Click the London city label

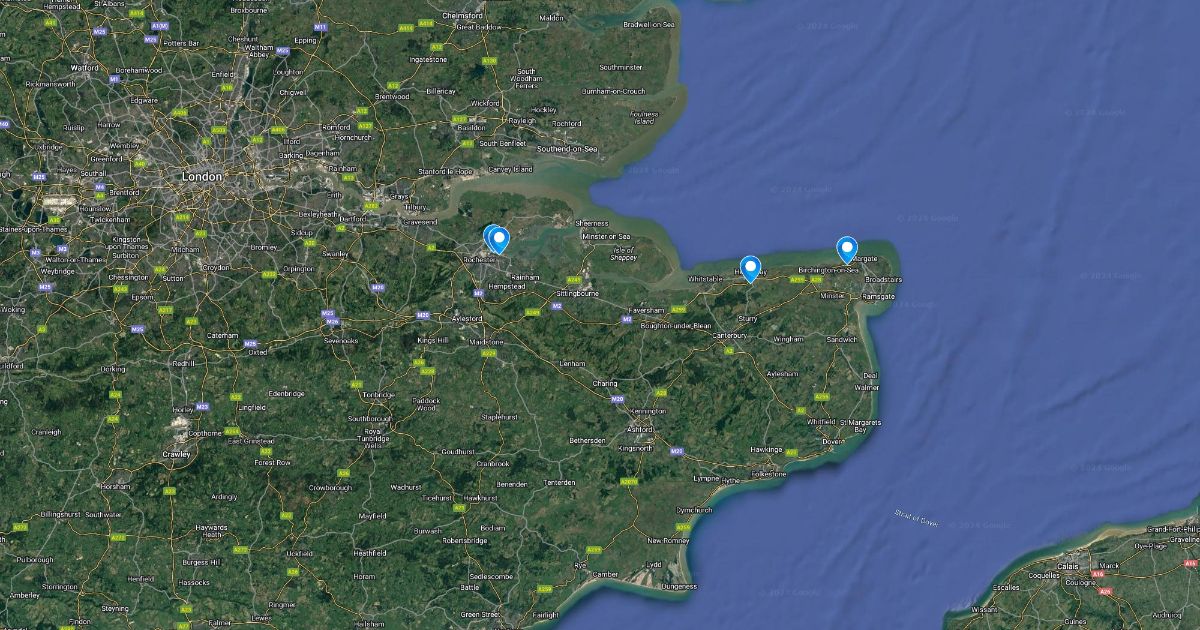coord(201,176)
